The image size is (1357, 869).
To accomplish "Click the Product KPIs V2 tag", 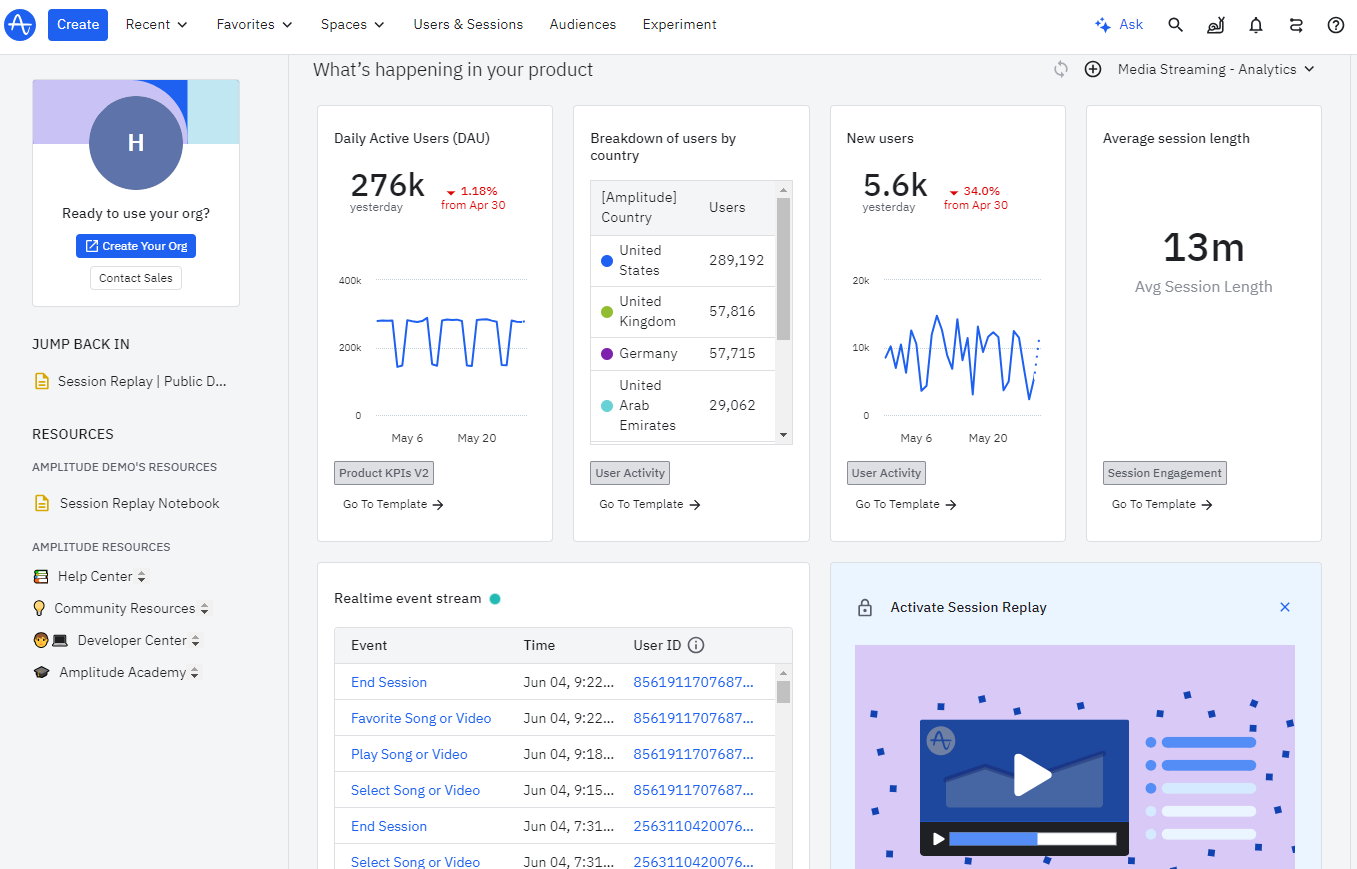I will tap(384, 473).
